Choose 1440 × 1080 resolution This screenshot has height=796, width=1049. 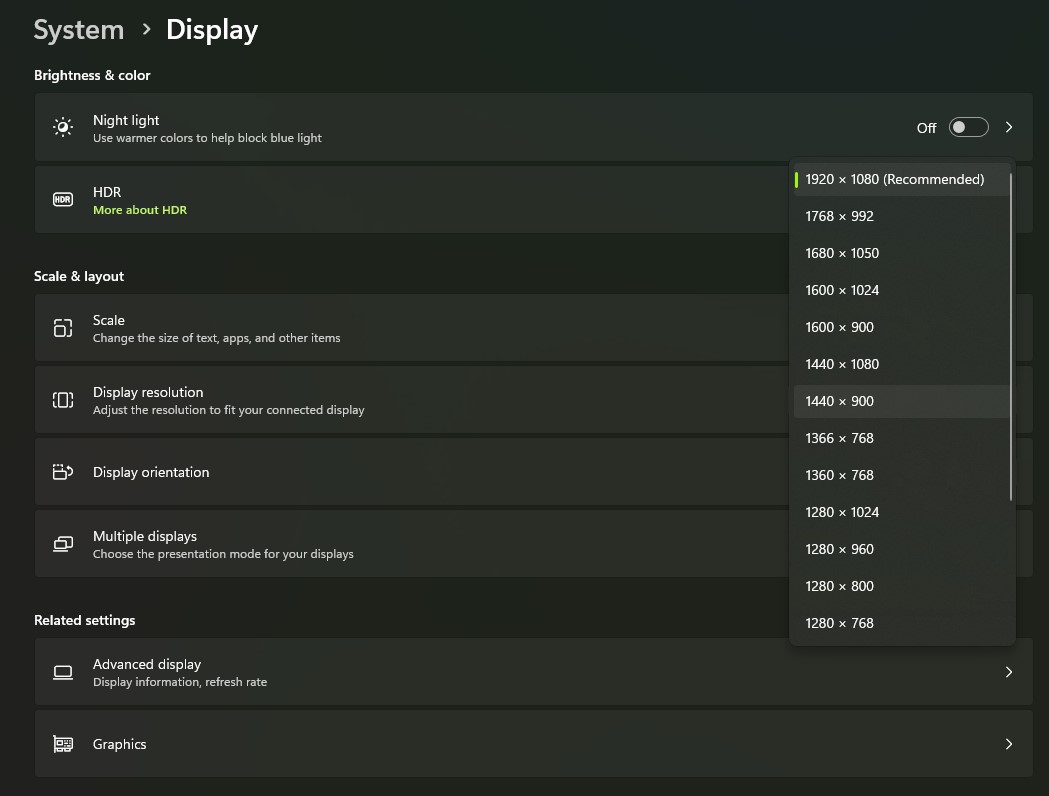[901, 365]
